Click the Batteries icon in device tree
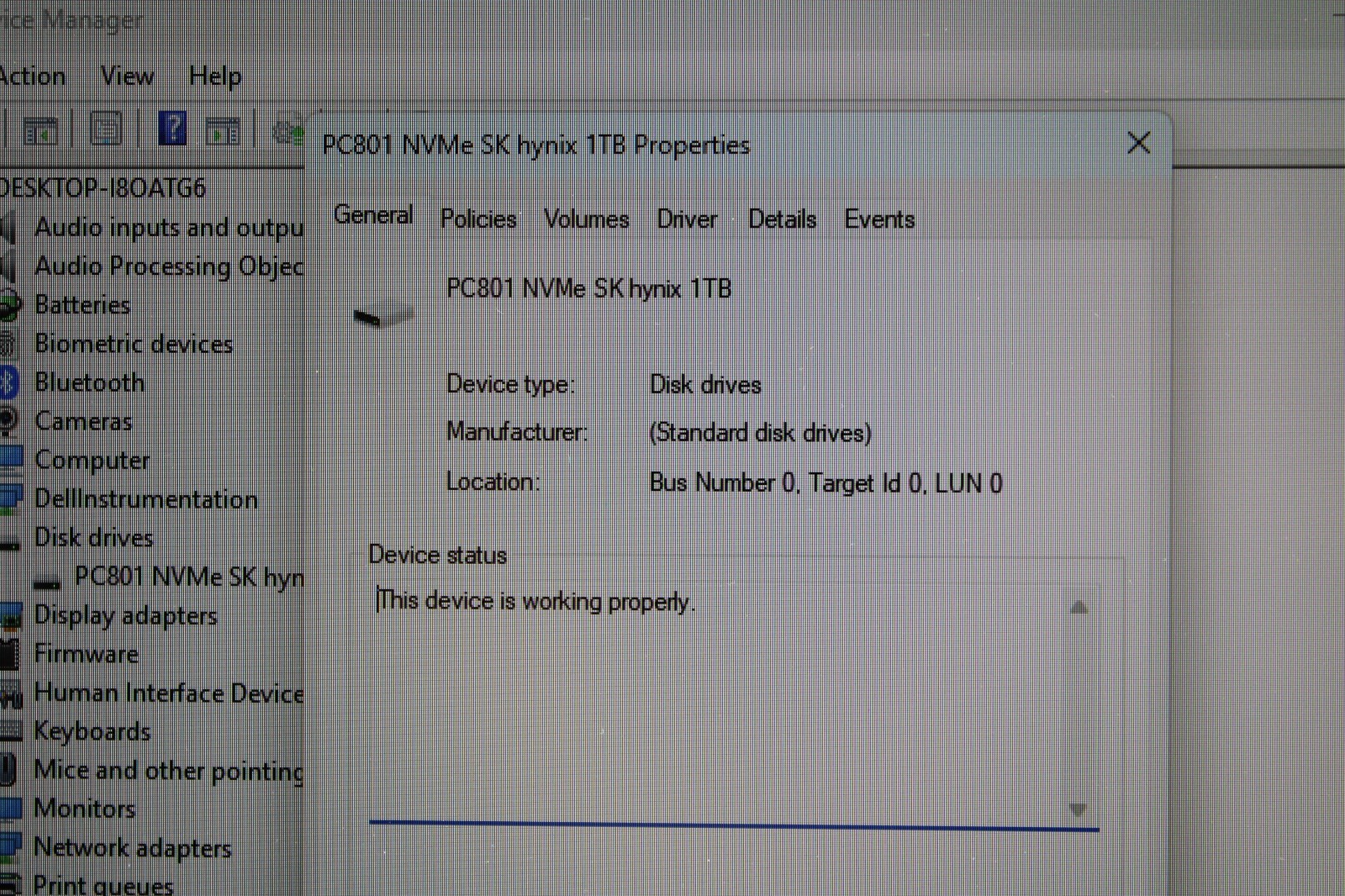Screen dimensions: 1345x896 click(9, 305)
